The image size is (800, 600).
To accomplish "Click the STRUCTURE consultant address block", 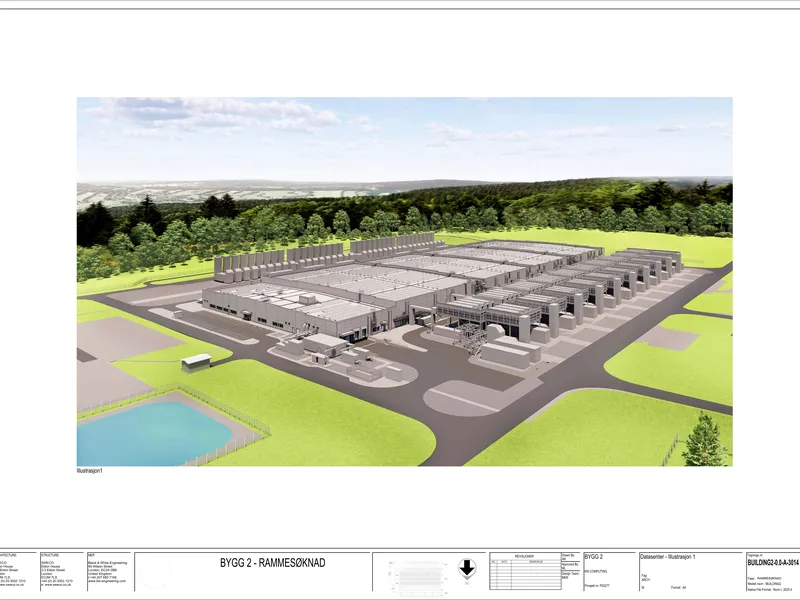I will click(x=61, y=570).
